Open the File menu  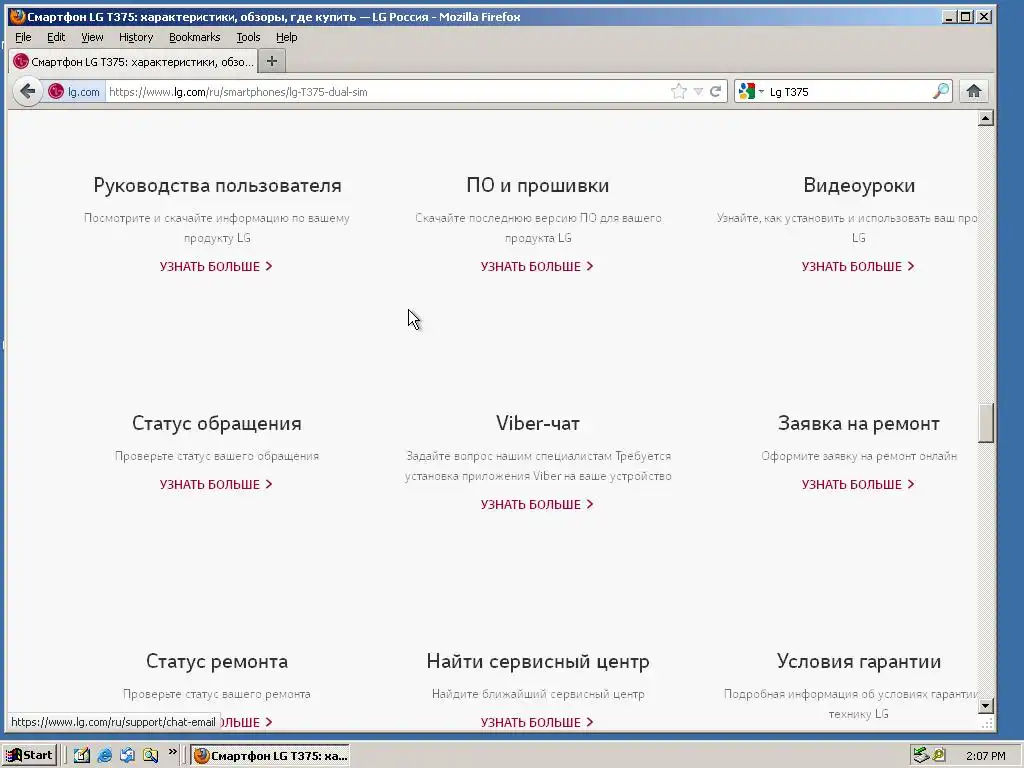point(23,37)
